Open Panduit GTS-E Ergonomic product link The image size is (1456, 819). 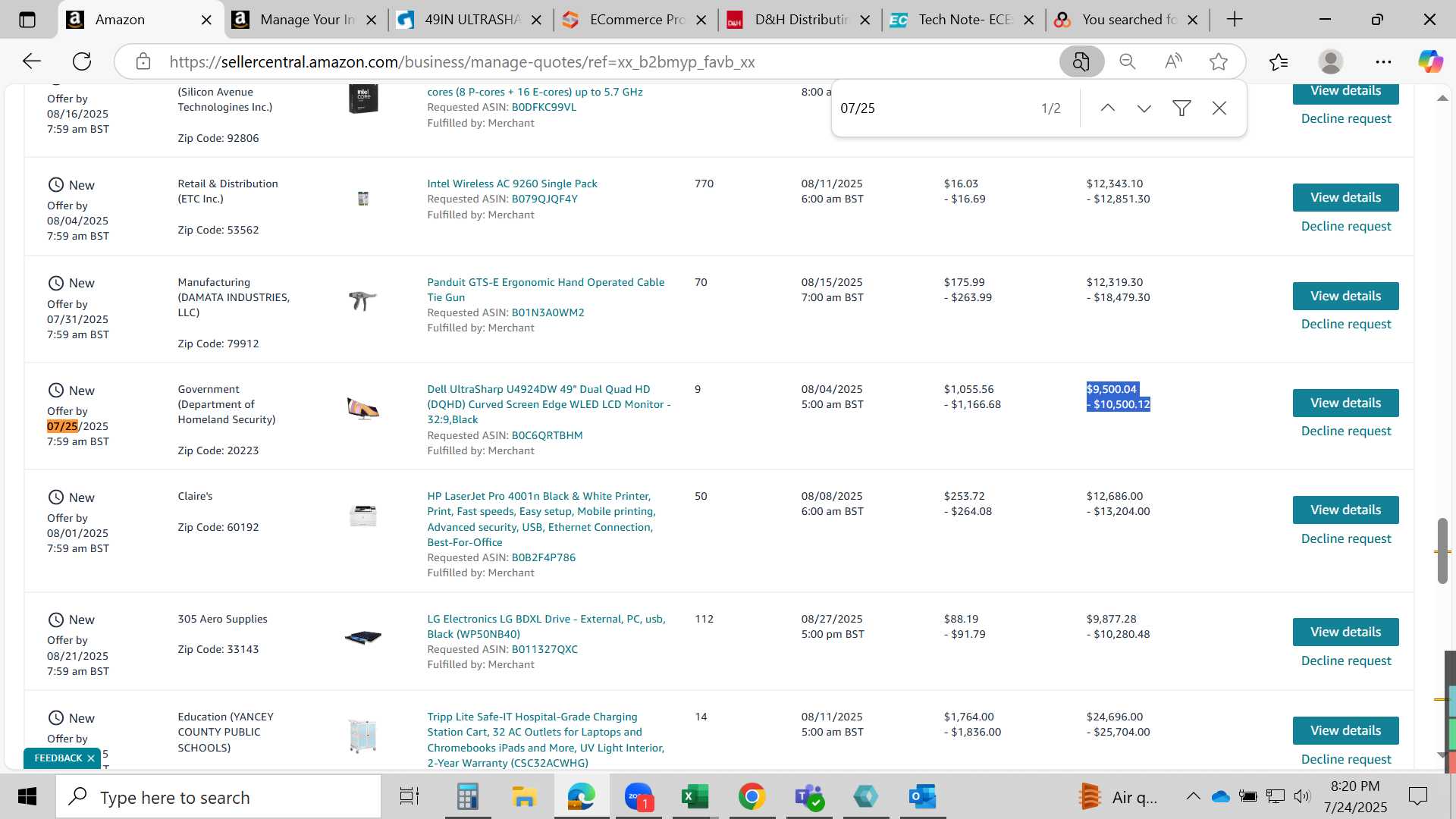click(545, 290)
